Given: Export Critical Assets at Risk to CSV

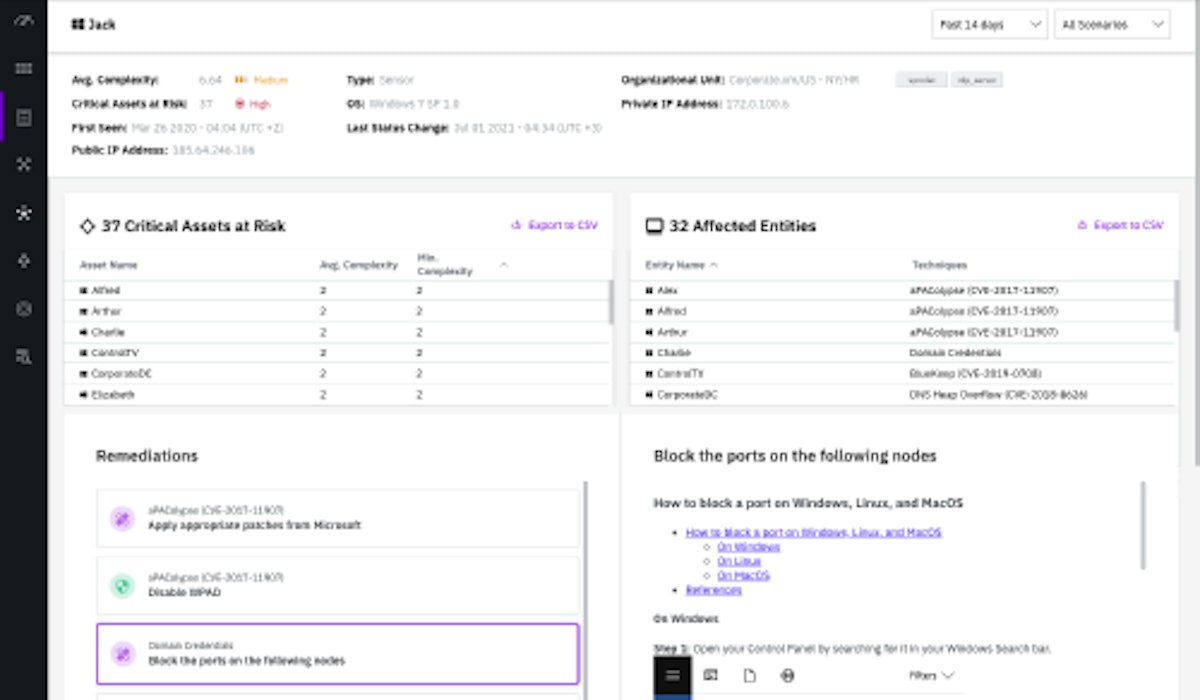Looking at the screenshot, I should pyautogui.click(x=554, y=226).
